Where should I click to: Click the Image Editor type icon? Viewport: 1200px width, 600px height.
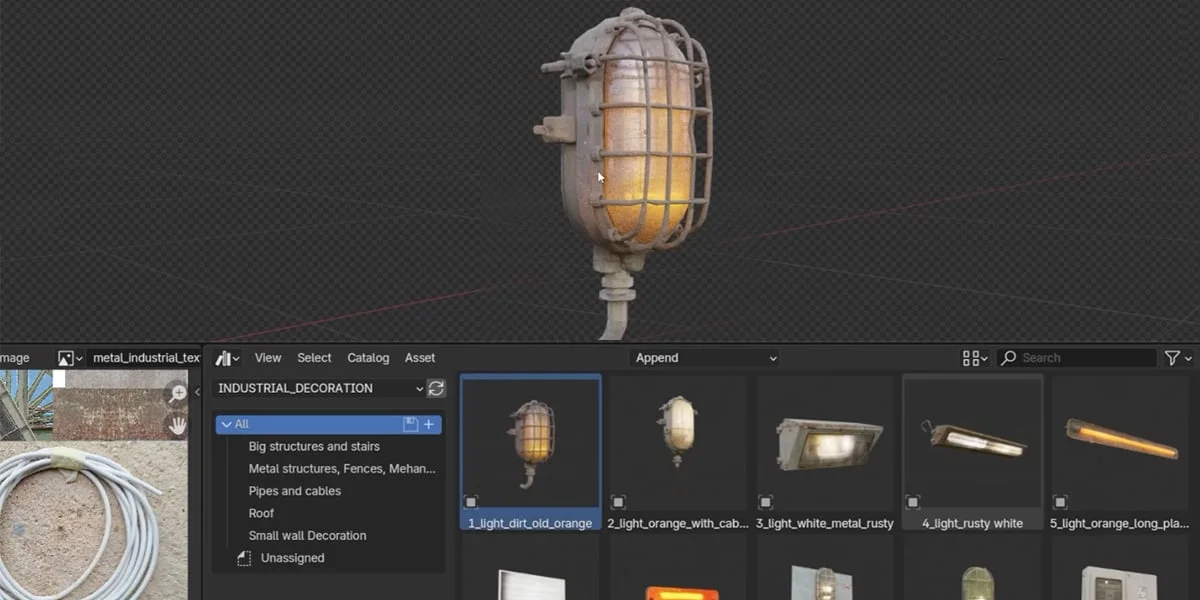(x=66, y=357)
